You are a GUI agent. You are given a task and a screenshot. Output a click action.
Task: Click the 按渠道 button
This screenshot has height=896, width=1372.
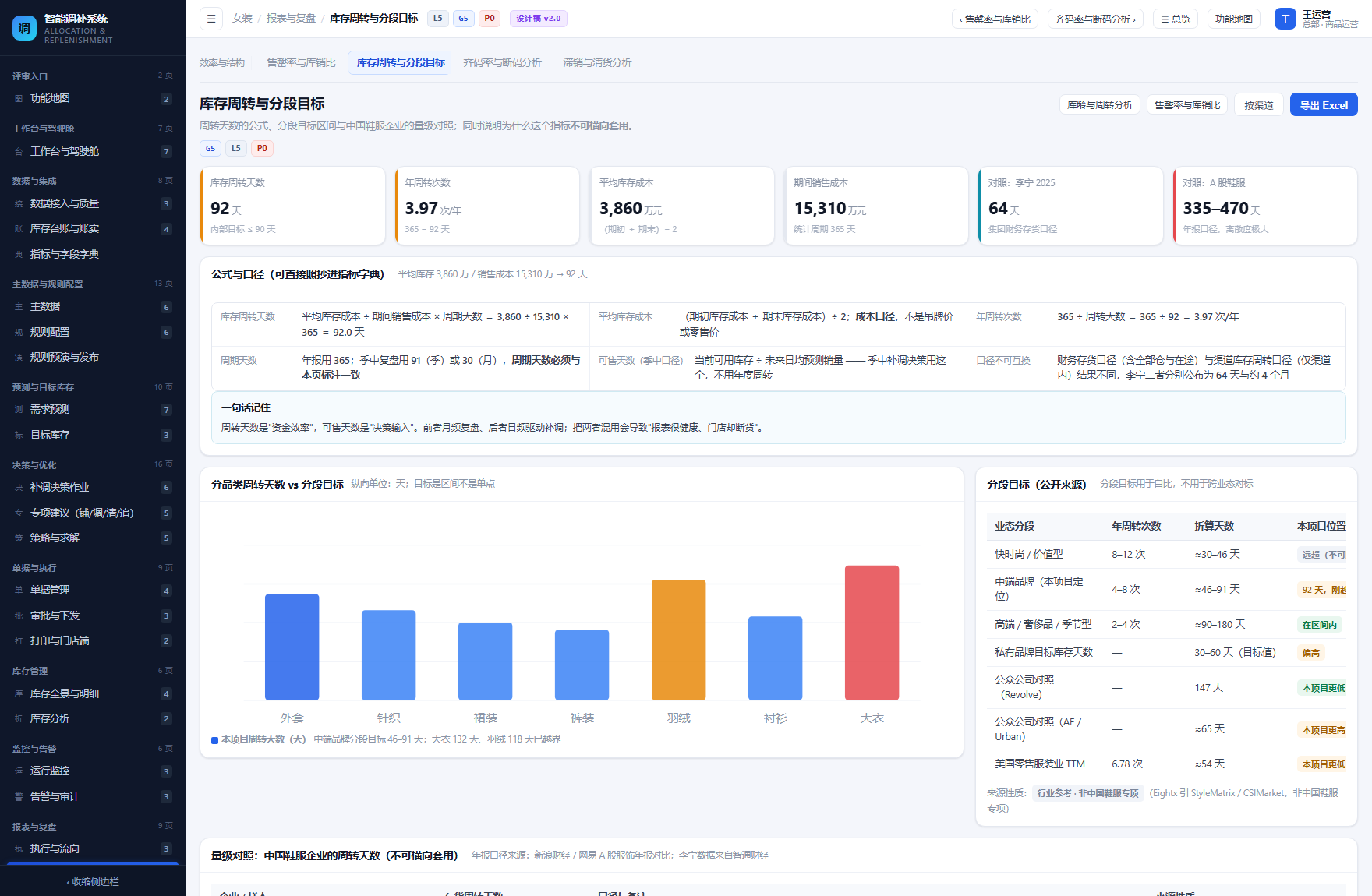point(1258,105)
